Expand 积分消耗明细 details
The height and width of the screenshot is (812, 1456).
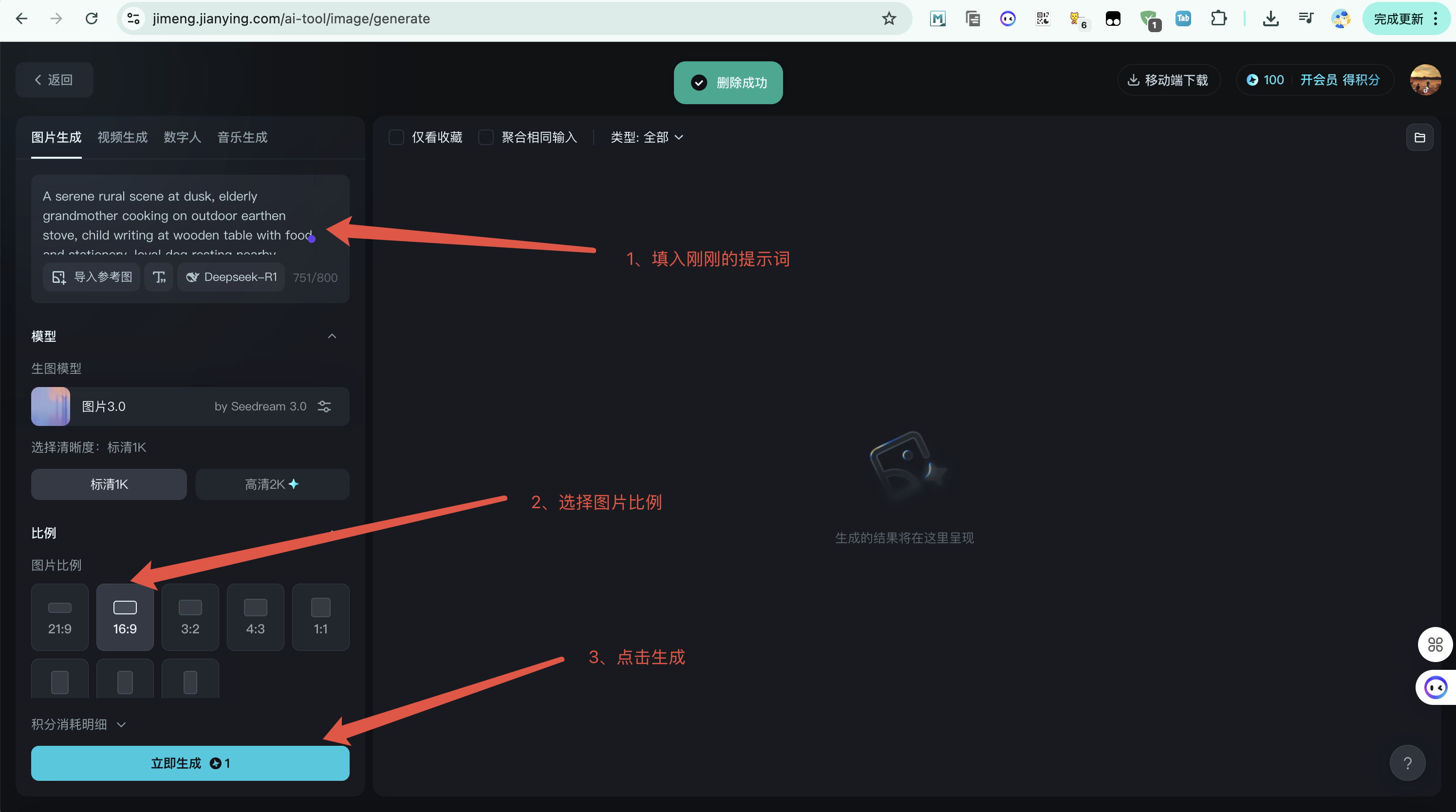pos(78,724)
